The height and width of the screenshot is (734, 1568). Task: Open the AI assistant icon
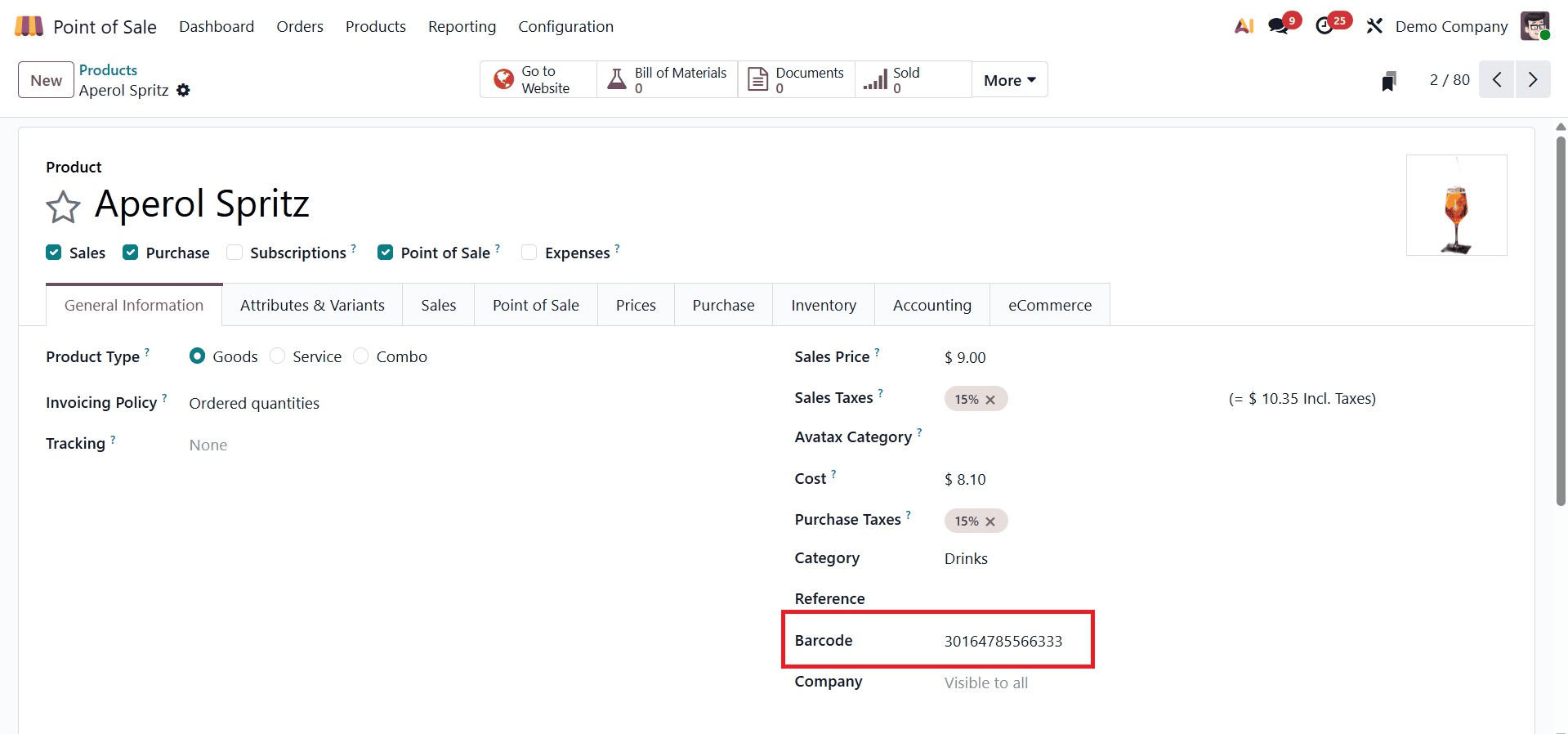(1244, 26)
